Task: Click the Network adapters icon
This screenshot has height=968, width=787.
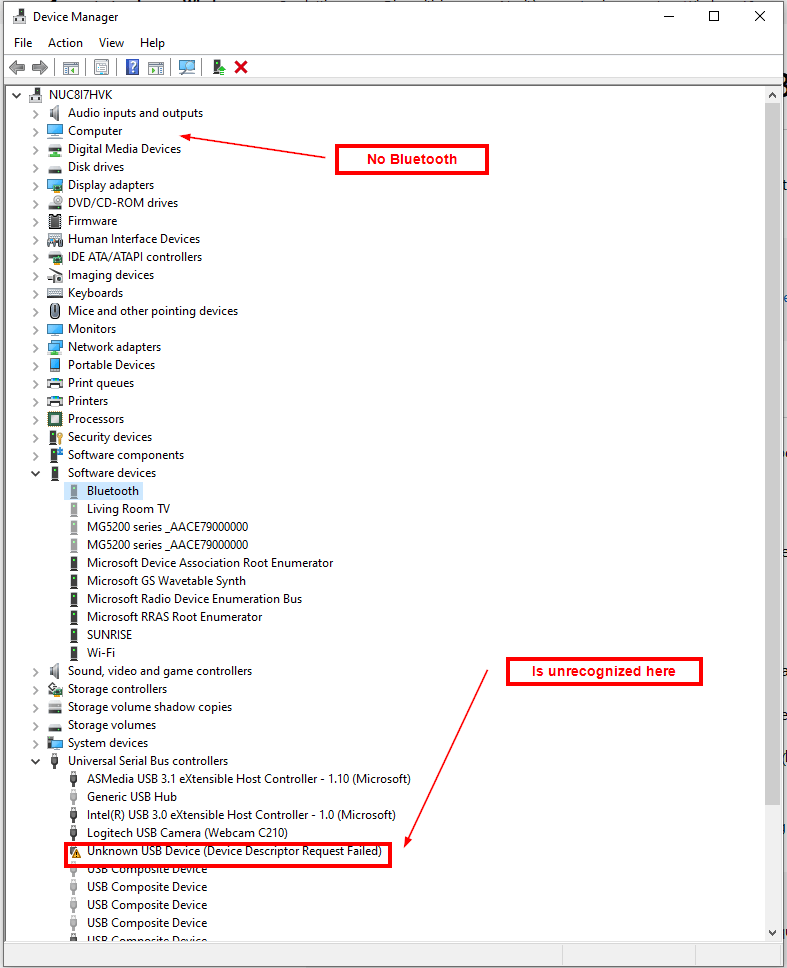Action: tap(55, 347)
